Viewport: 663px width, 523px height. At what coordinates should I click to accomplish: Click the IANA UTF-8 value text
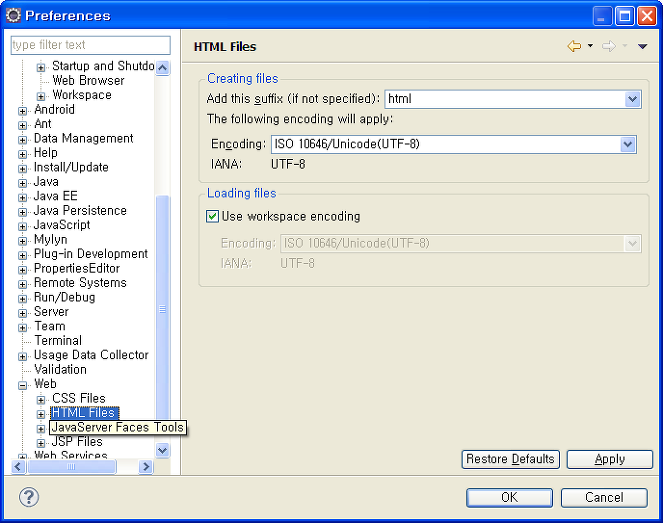[288, 164]
